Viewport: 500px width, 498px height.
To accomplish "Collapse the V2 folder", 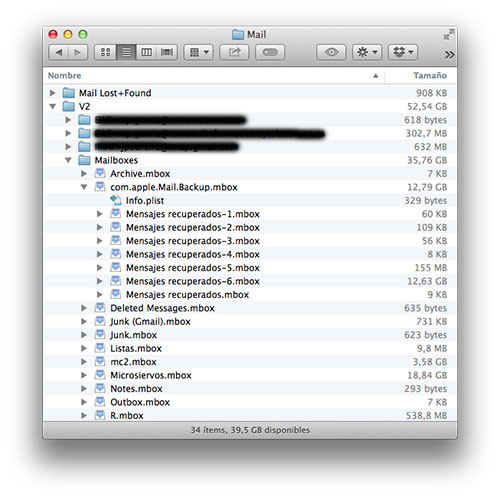I will click(x=52, y=106).
